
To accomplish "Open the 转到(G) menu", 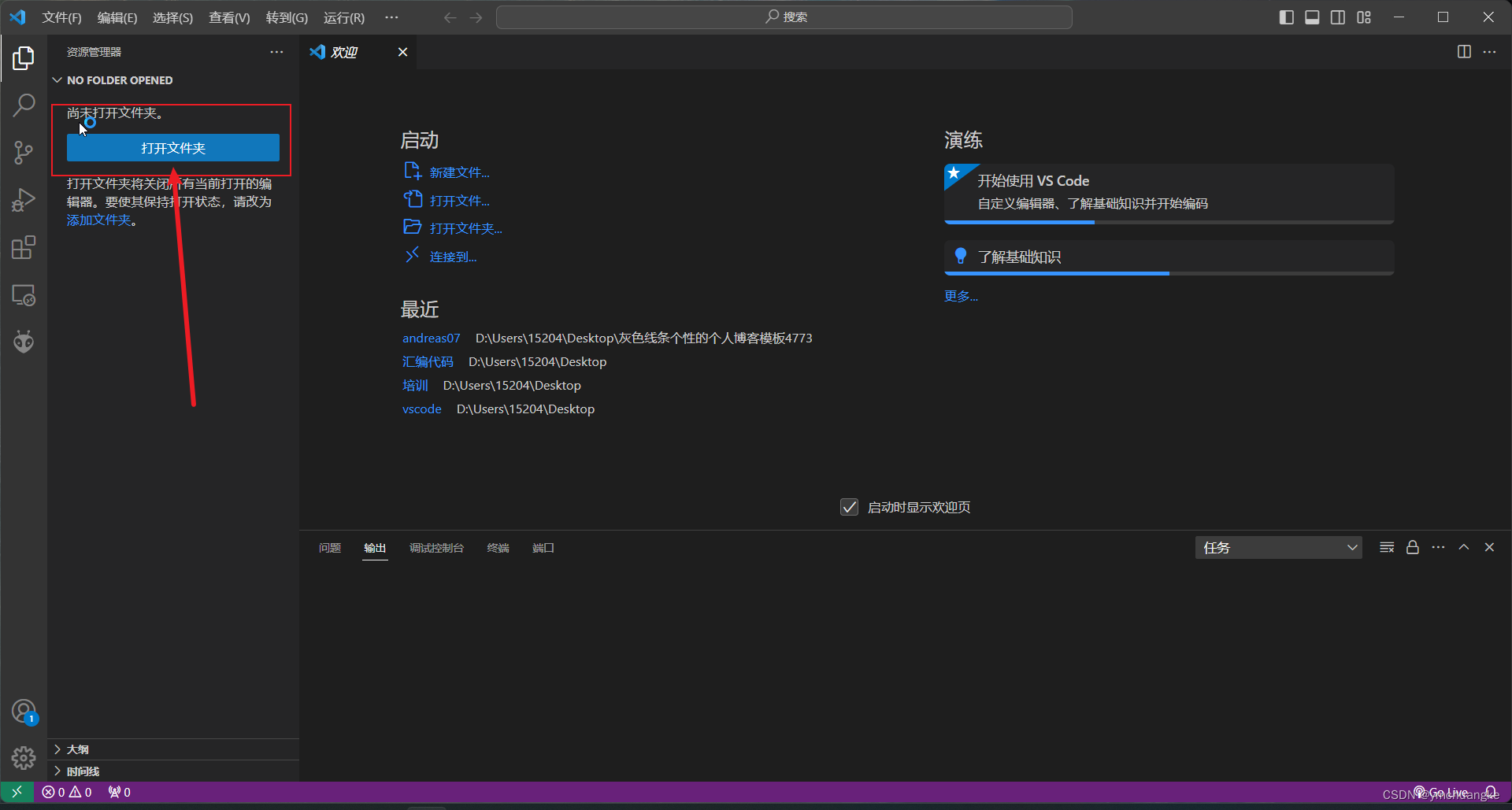I will coord(287,17).
